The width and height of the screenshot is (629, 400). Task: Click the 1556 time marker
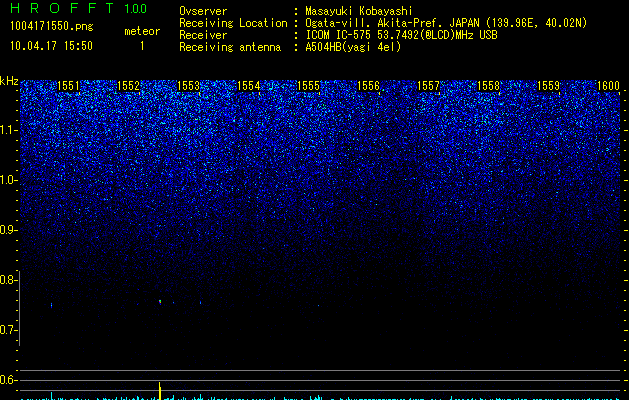tap(368, 86)
